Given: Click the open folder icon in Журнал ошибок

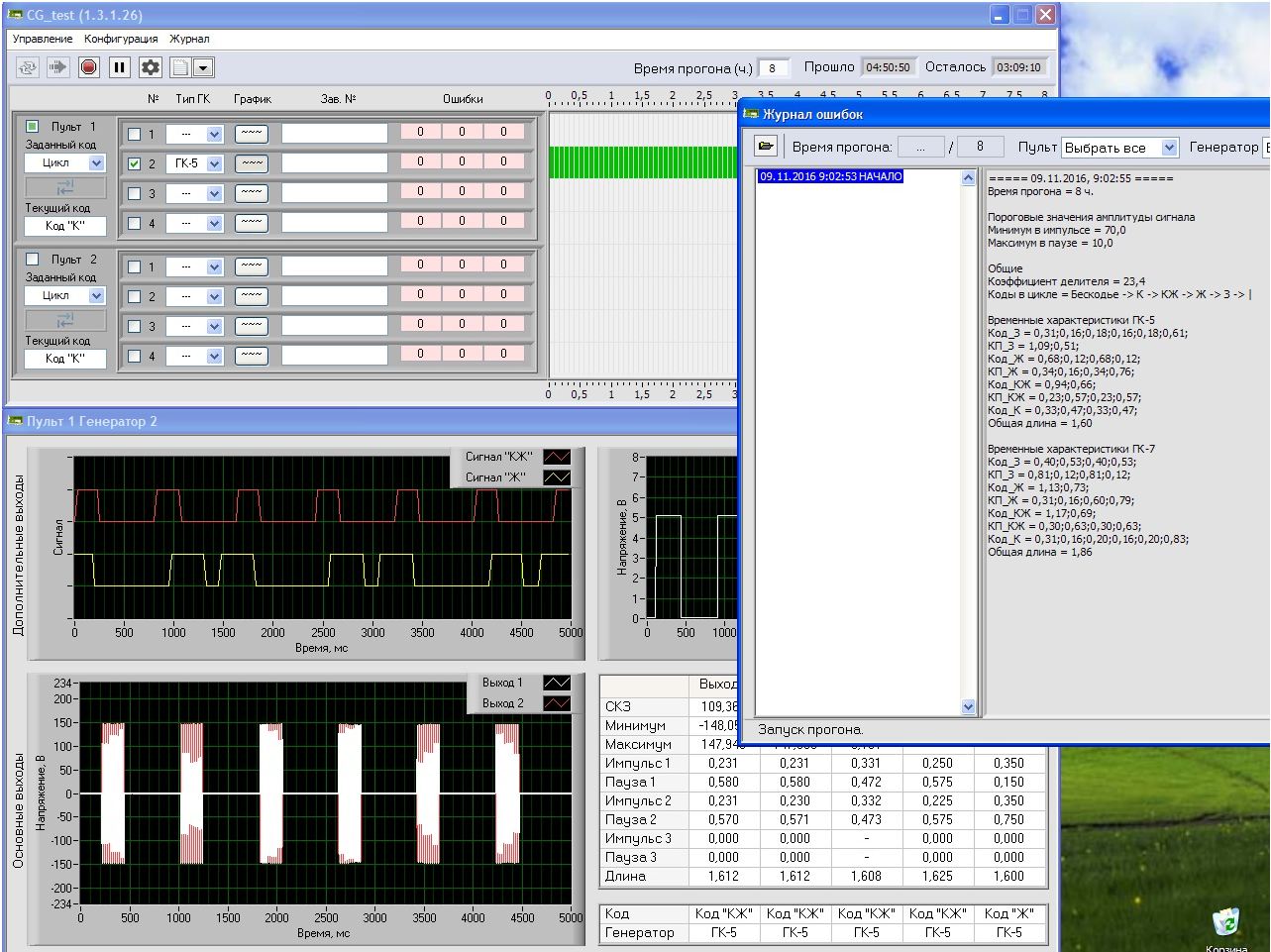Looking at the screenshot, I should click(766, 147).
